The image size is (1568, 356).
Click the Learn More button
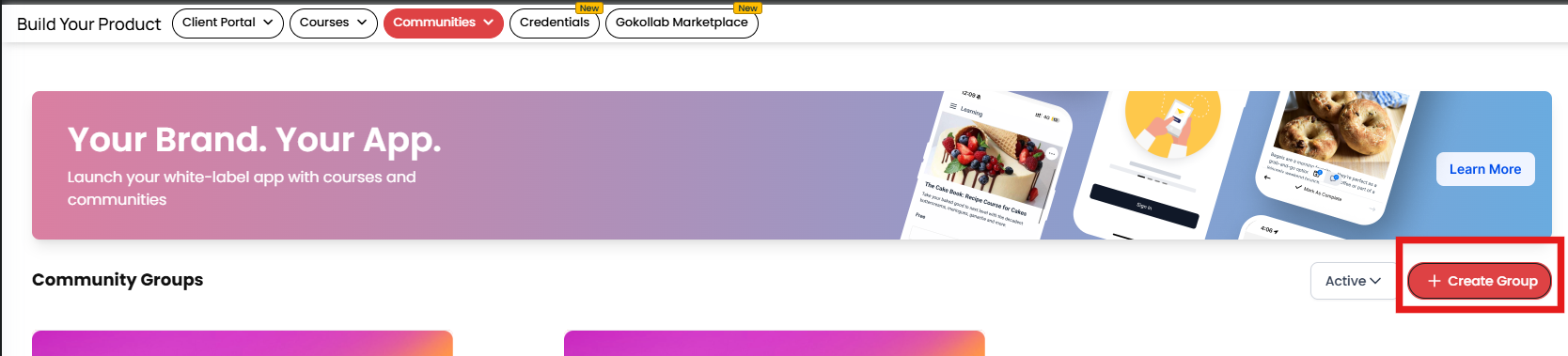click(1485, 169)
